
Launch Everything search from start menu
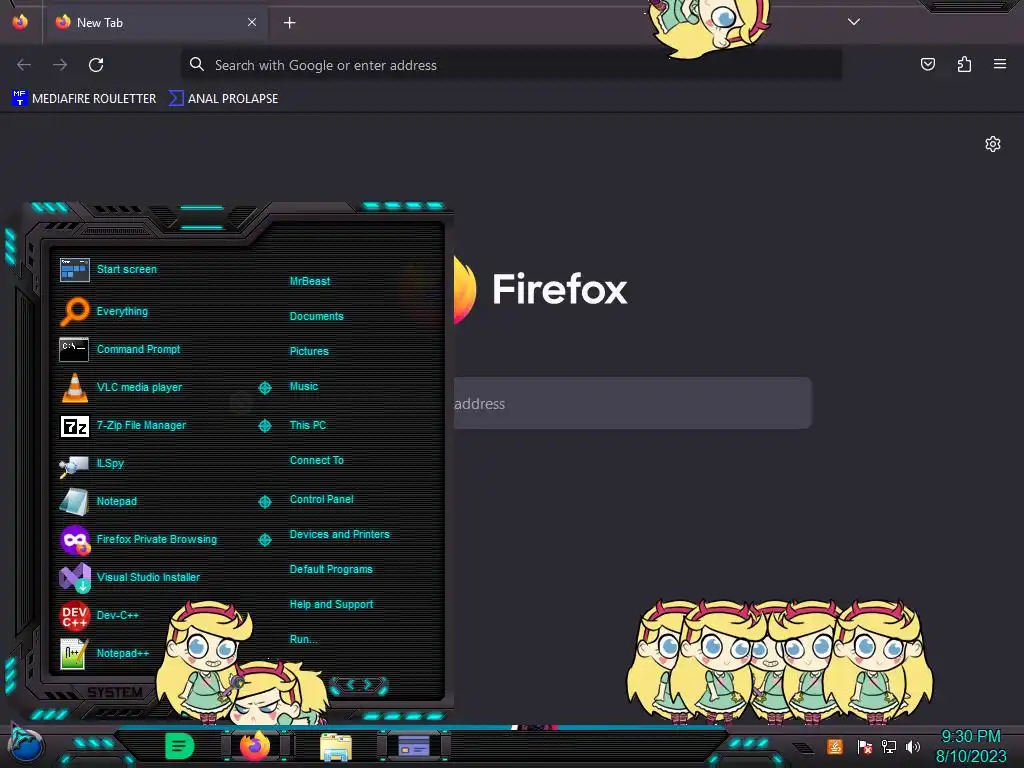pyautogui.click(x=104, y=312)
